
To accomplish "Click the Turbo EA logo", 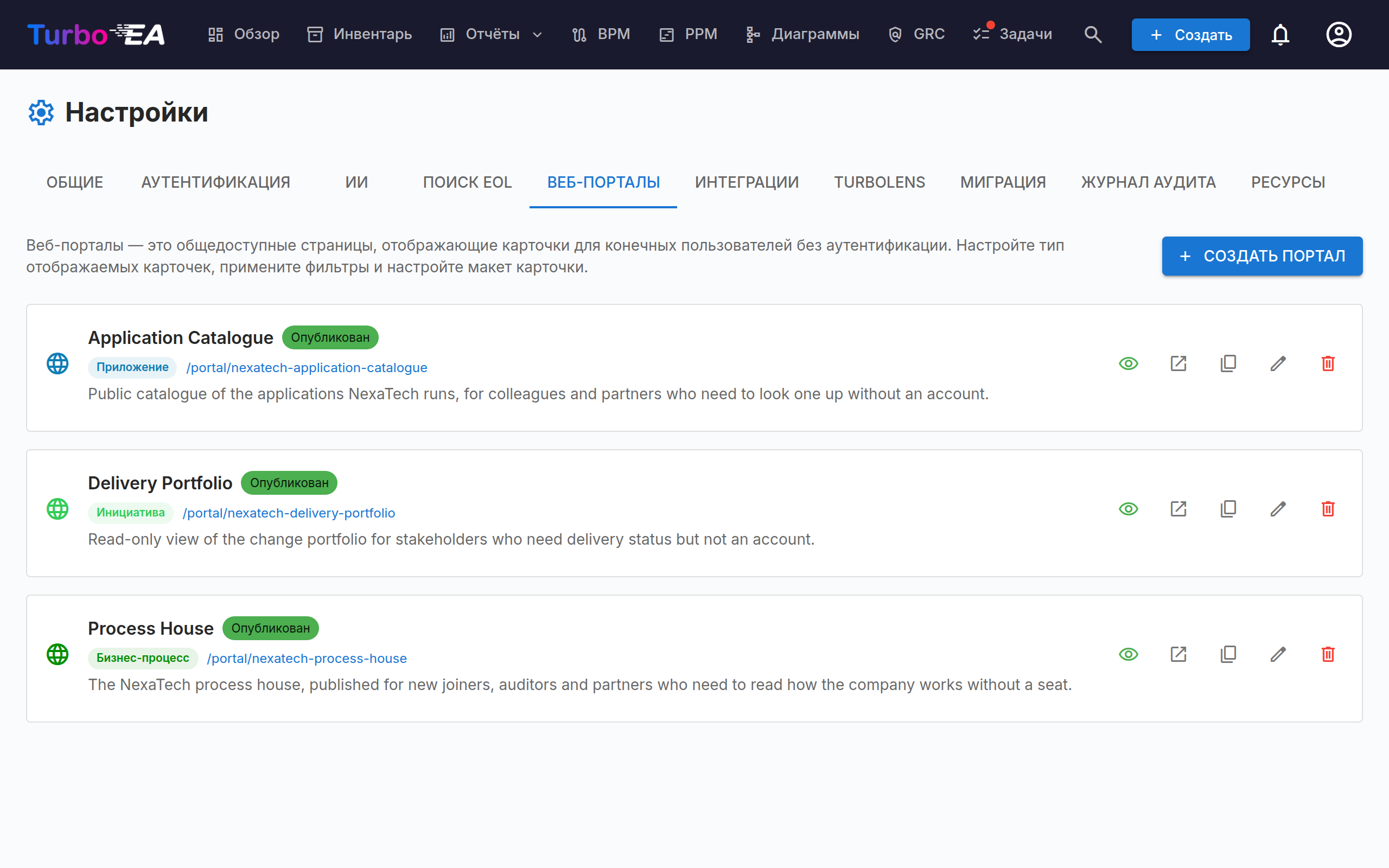I will (x=96, y=34).
